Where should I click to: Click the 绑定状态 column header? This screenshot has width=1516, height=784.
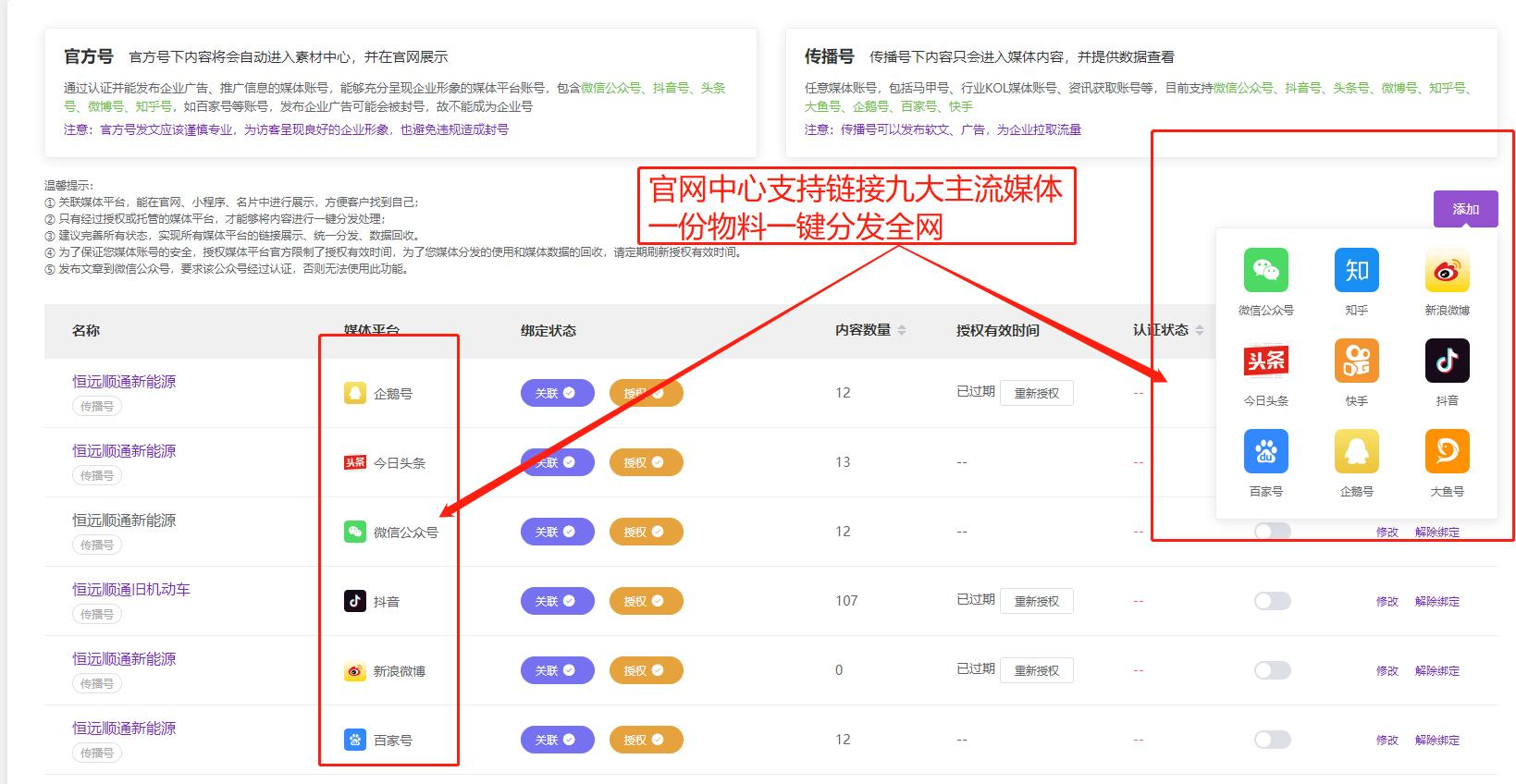[548, 330]
